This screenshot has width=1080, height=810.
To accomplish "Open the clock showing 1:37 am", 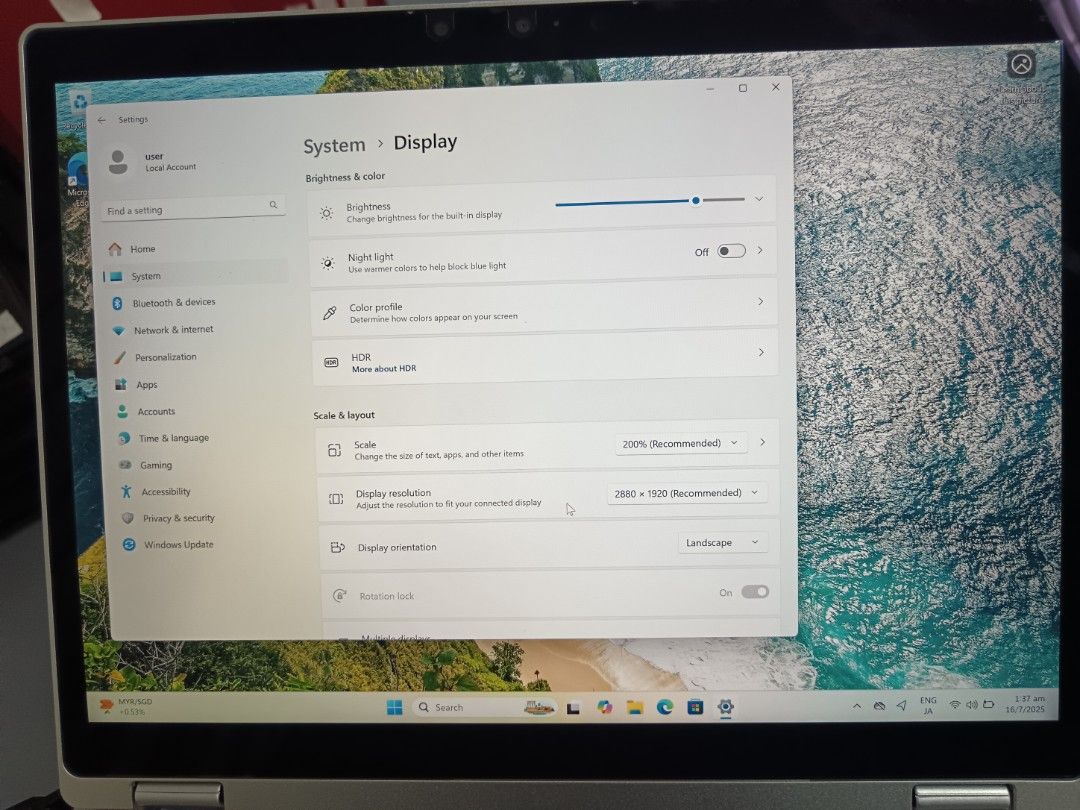I will (x=1026, y=704).
